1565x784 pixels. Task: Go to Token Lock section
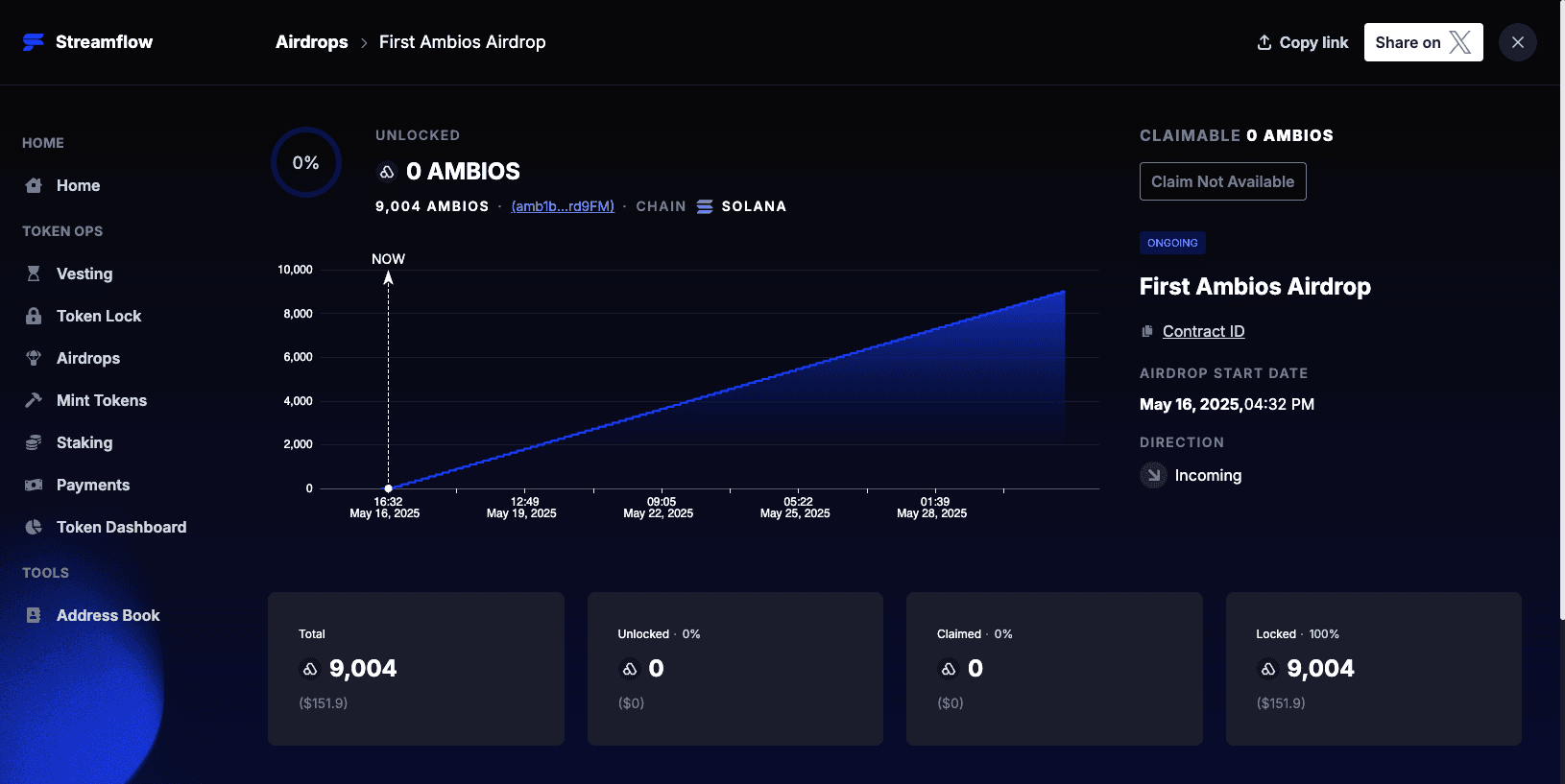(x=99, y=316)
